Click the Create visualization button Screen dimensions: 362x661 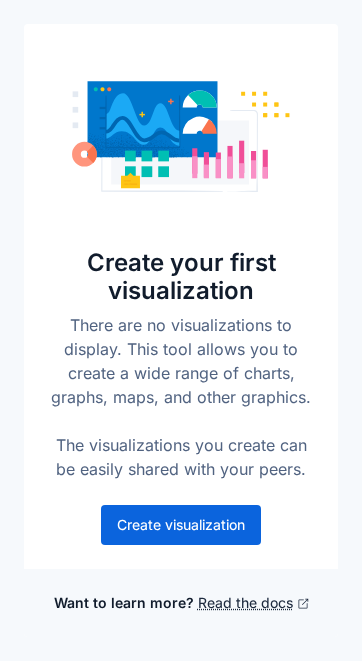pos(181,525)
